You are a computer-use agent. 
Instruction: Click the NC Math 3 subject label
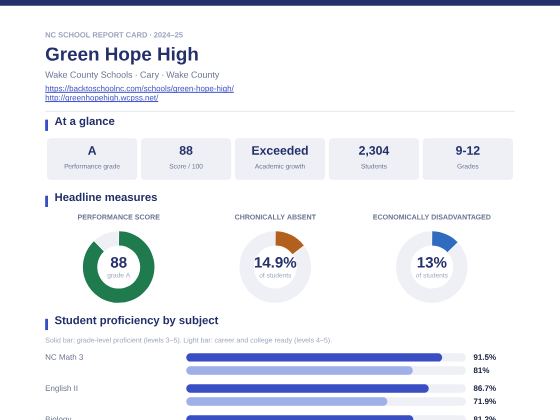pos(64,357)
